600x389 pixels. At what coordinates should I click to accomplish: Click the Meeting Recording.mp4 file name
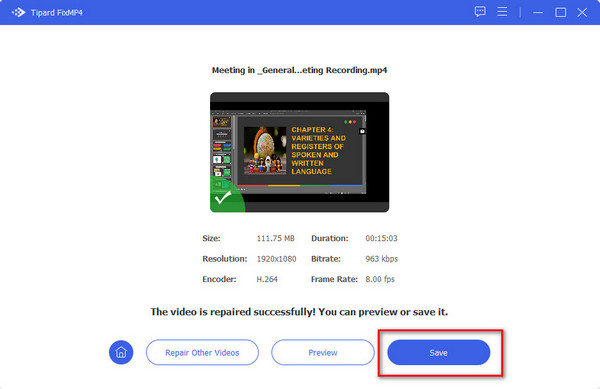click(x=300, y=70)
